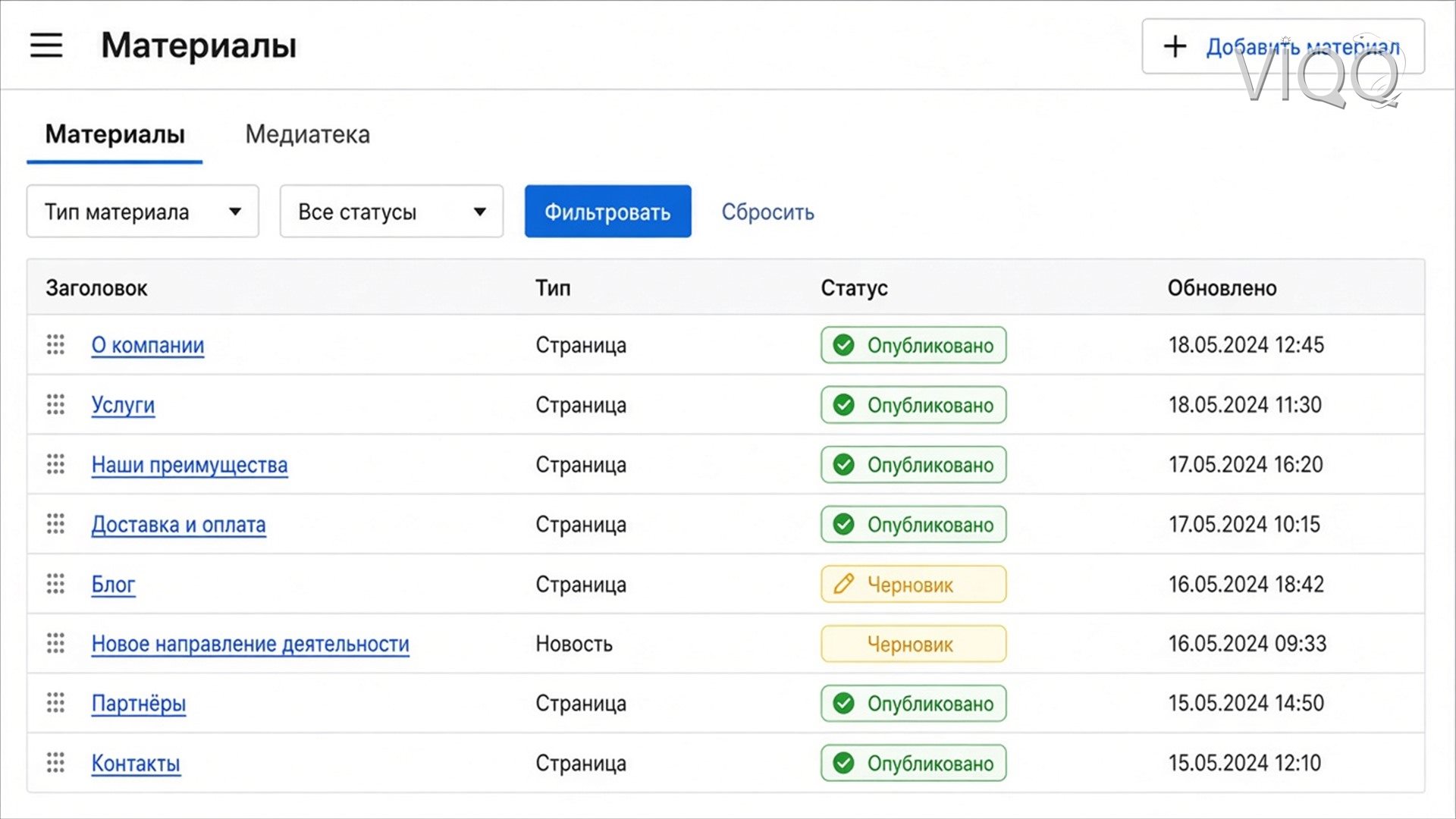
Task: Open the Тип материала dropdown
Action: (143, 212)
